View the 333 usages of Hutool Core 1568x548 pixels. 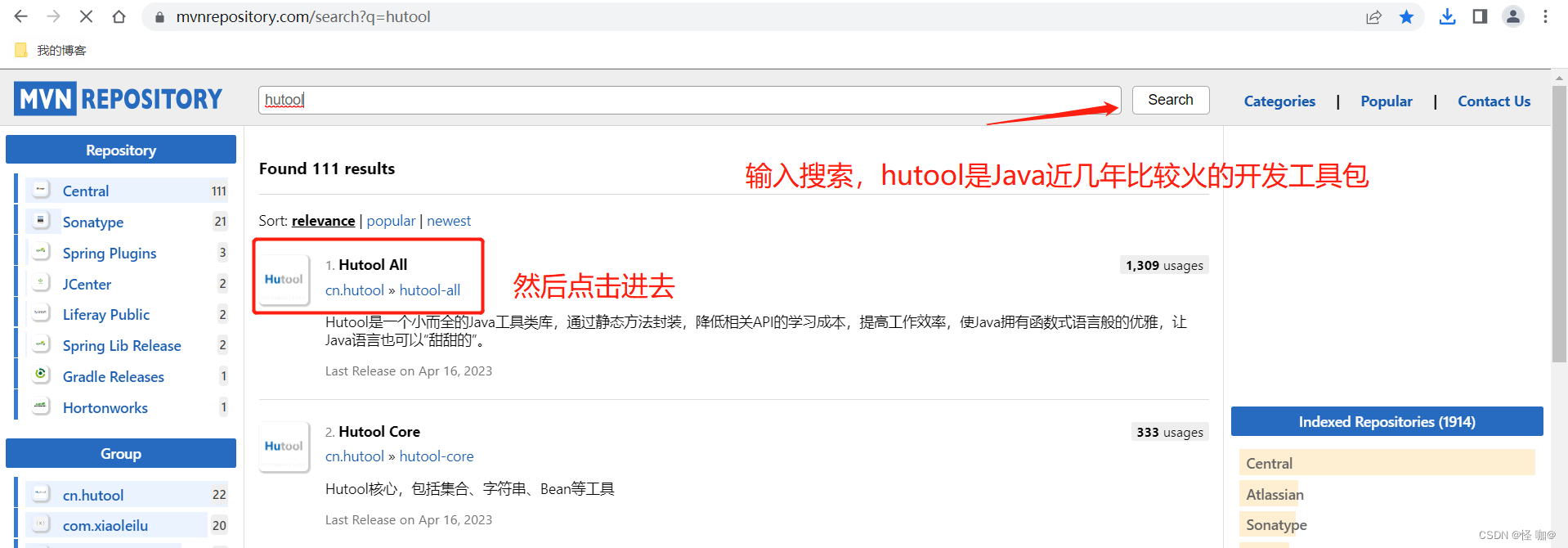(x=1170, y=432)
